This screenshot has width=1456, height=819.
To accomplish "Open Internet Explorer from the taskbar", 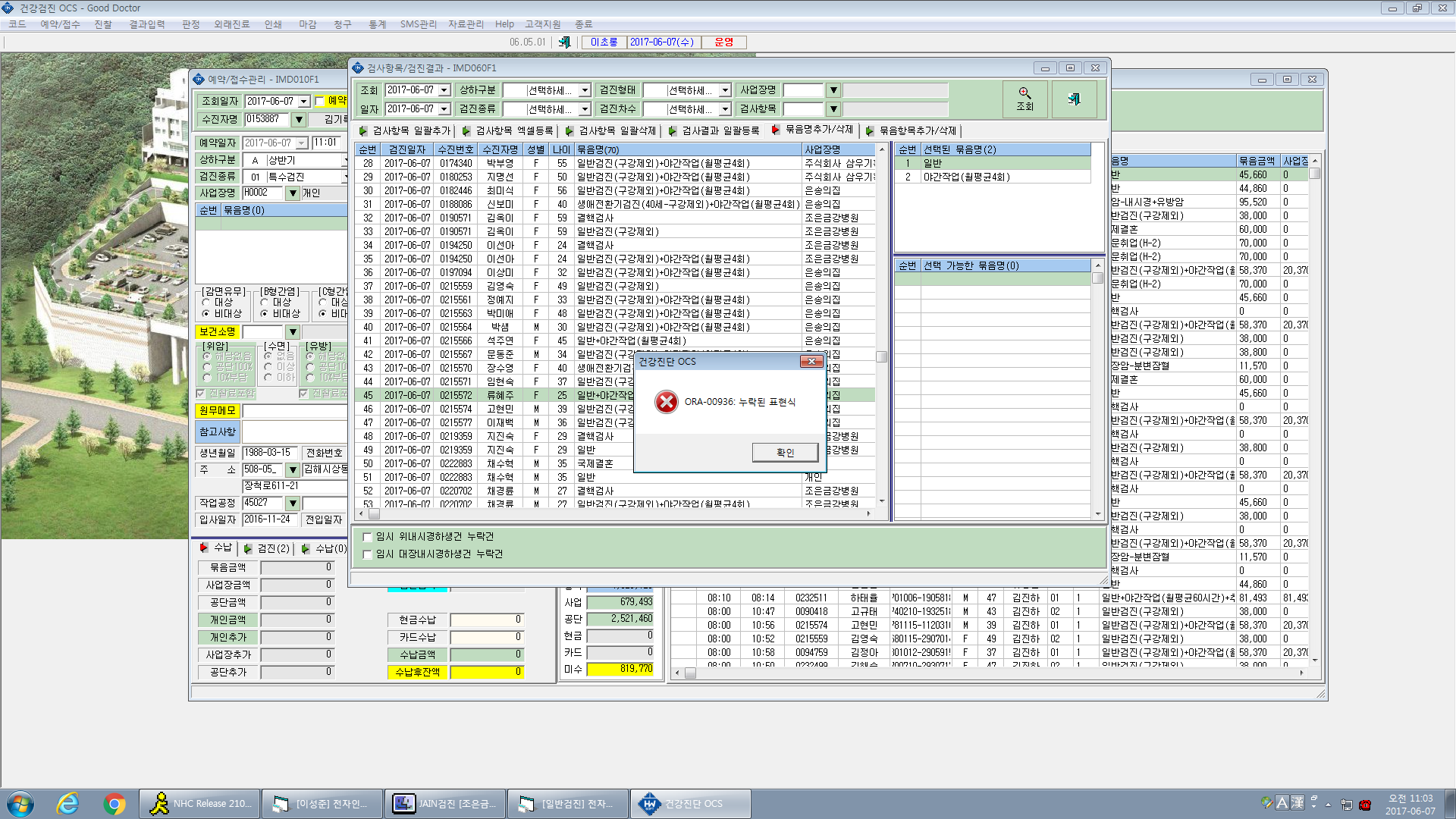I will [68, 803].
